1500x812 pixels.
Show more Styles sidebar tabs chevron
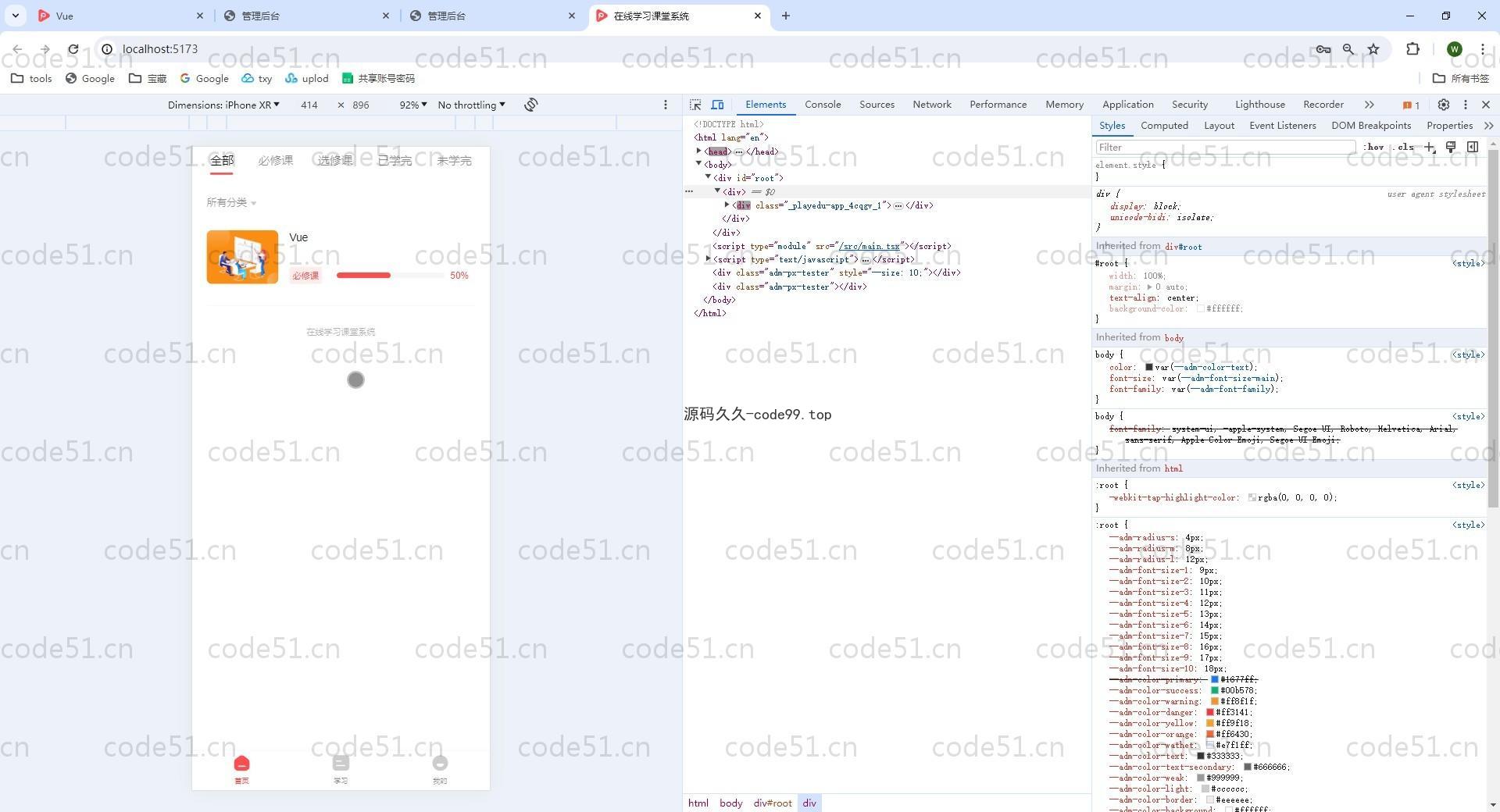tap(1488, 126)
